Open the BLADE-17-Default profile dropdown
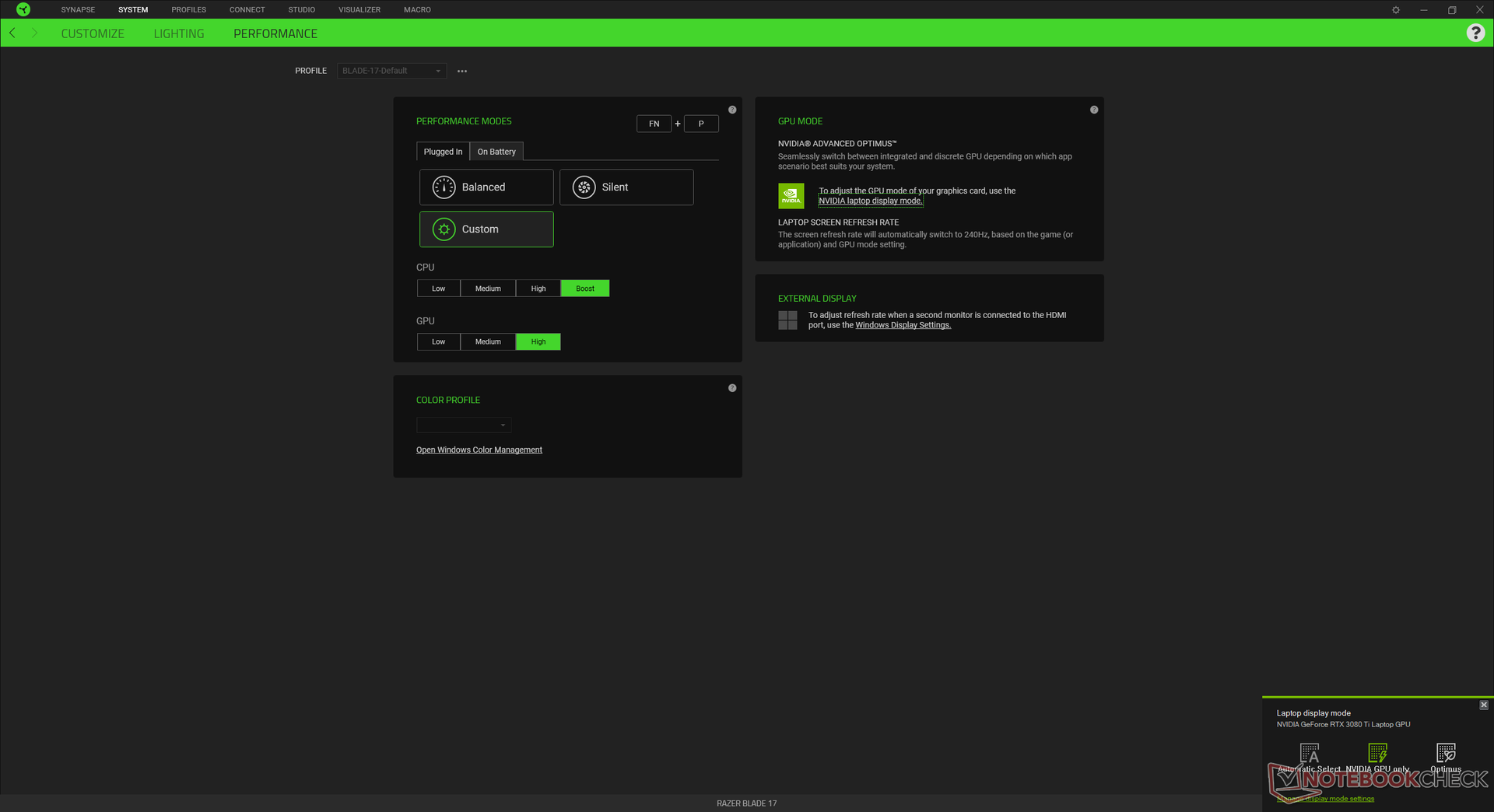Image resolution: width=1494 pixels, height=812 pixels. [x=392, y=71]
